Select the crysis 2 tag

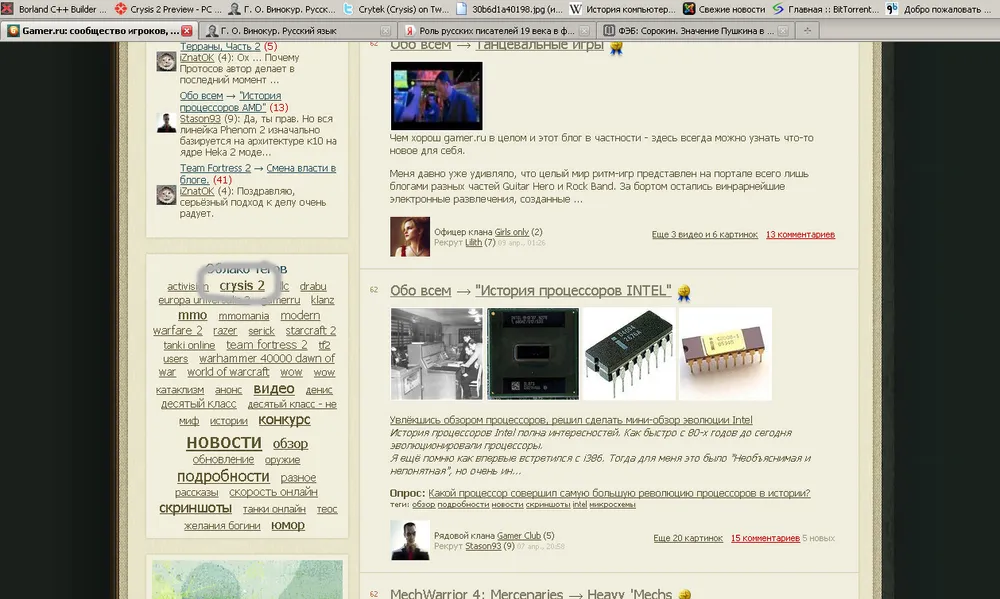point(242,286)
